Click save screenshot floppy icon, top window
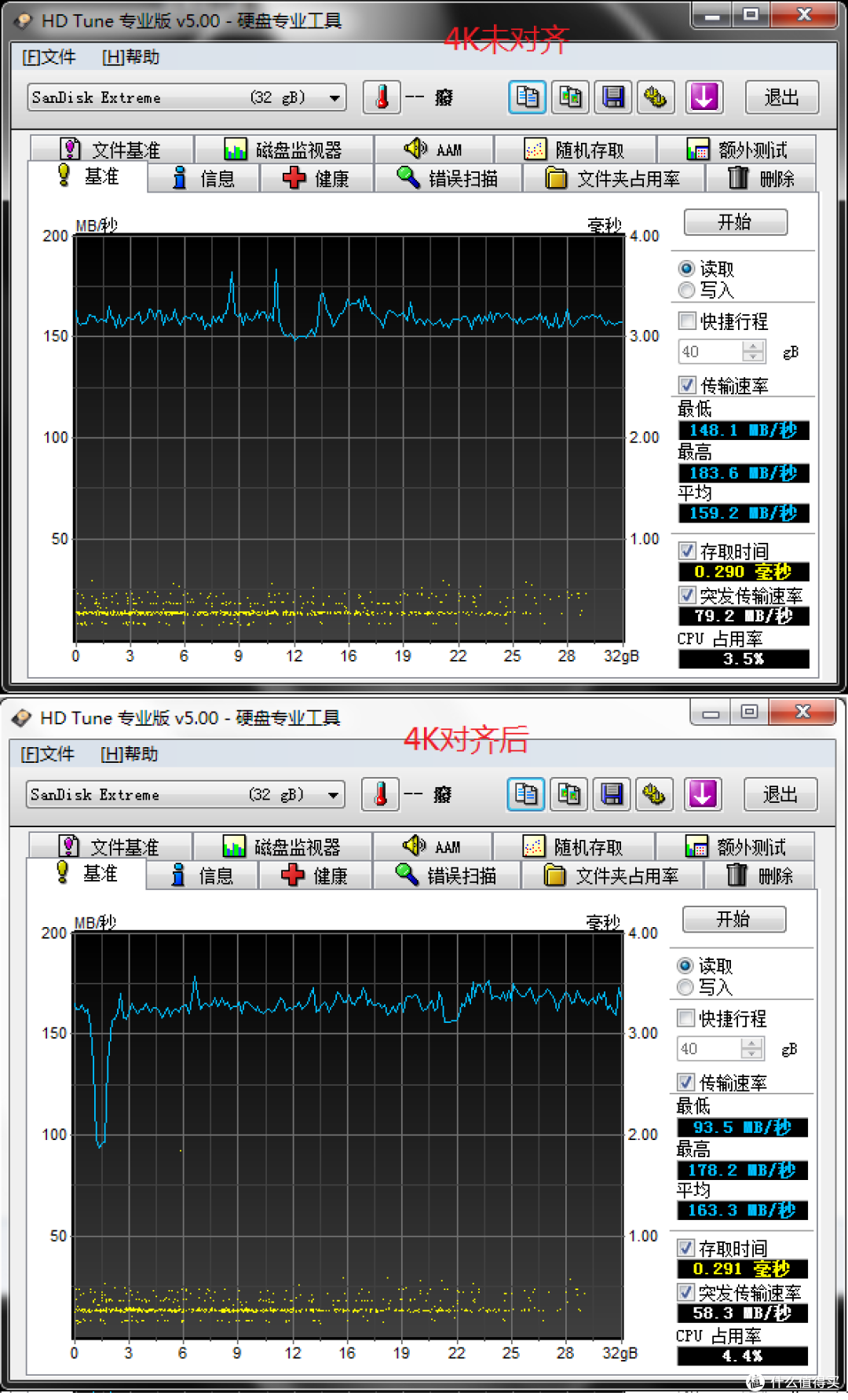848x1400 pixels. coord(613,97)
